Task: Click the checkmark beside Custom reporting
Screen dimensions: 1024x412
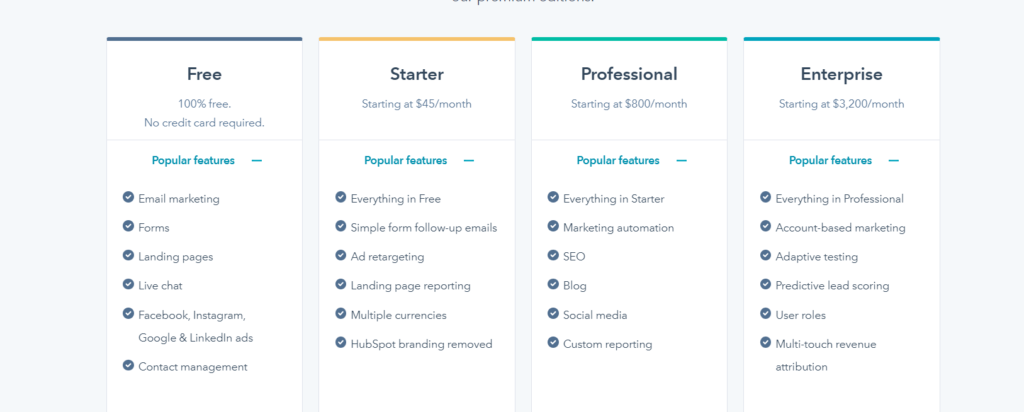Action: click(x=553, y=343)
